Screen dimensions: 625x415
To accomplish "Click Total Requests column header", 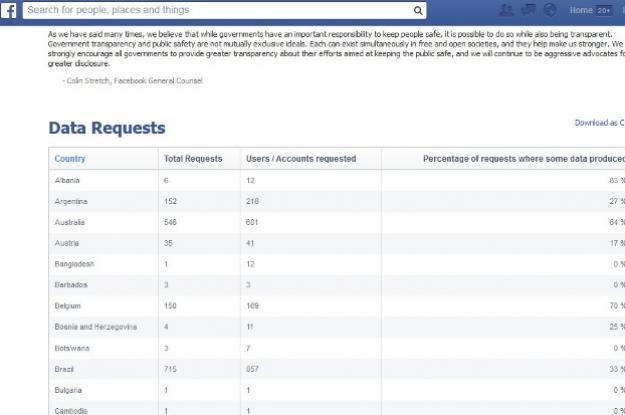I will pos(193,159).
